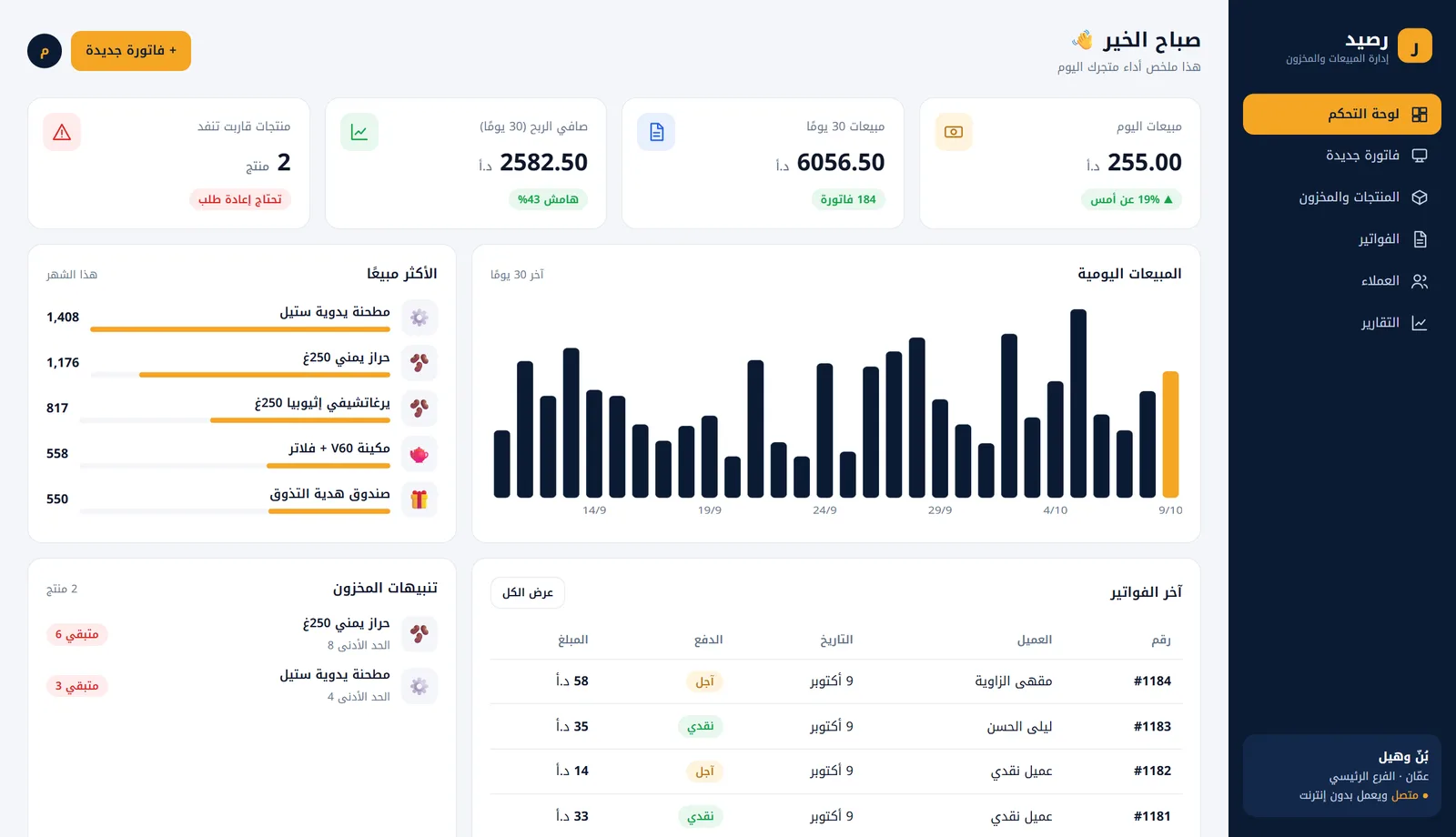Click the document icon on مبيعات 30 يومًا card

tap(656, 132)
